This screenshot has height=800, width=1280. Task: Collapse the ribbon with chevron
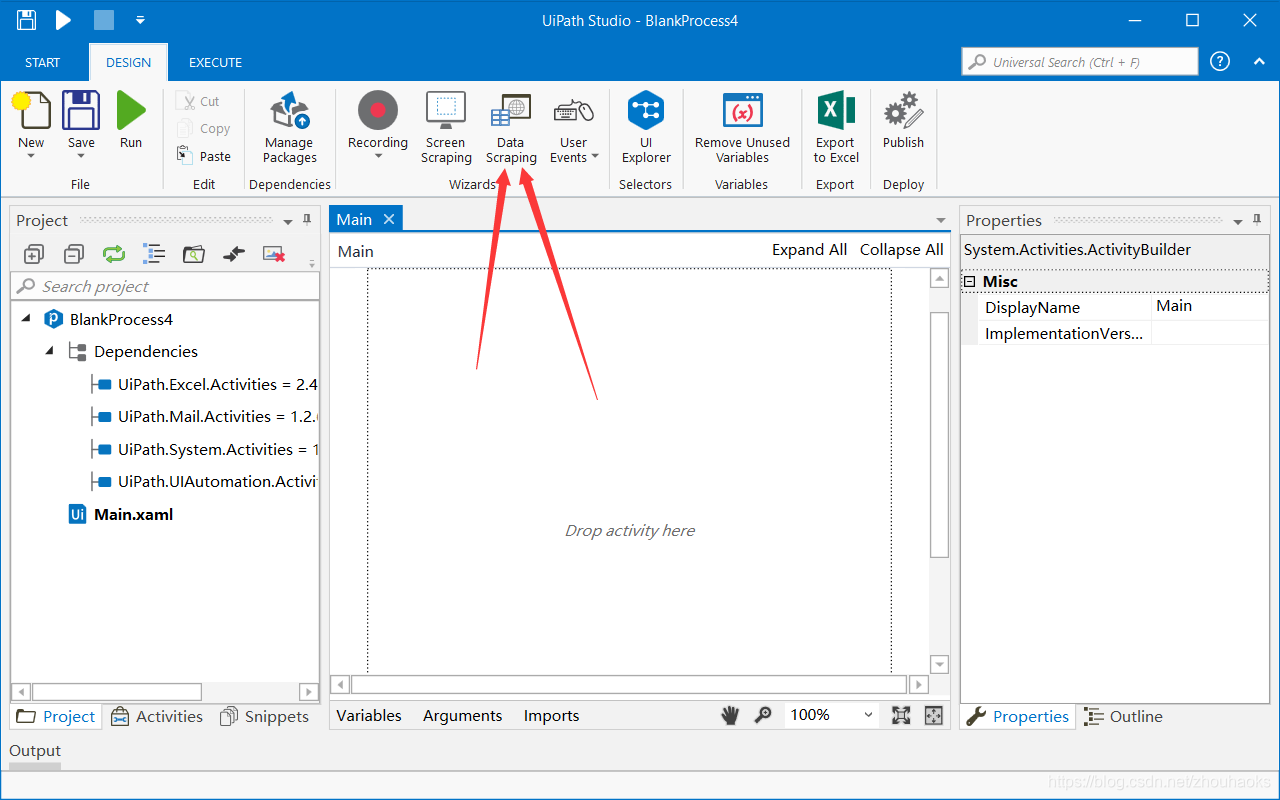coord(1259,62)
